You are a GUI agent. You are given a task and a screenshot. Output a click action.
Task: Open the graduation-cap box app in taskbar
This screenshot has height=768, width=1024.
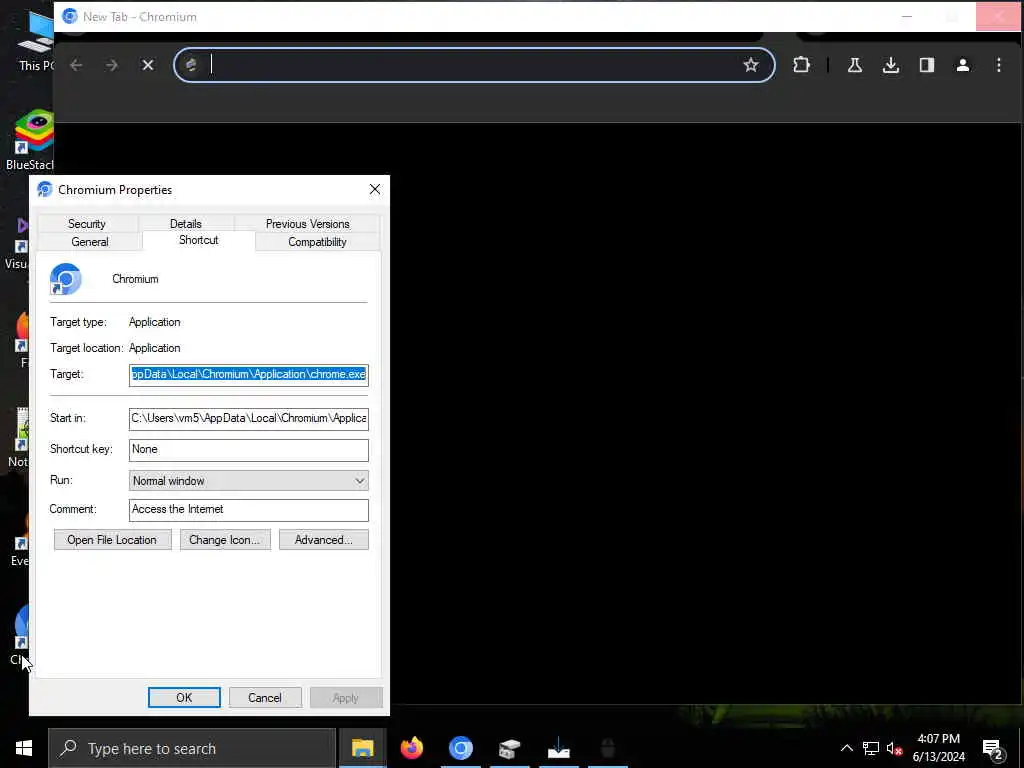(509, 748)
